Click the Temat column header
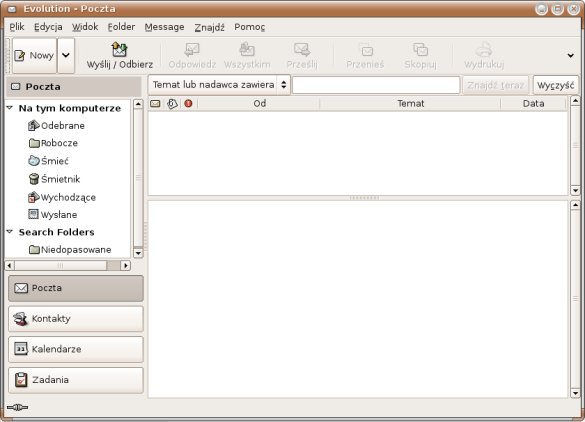Image resolution: width=585 pixels, height=422 pixels. tap(410, 103)
